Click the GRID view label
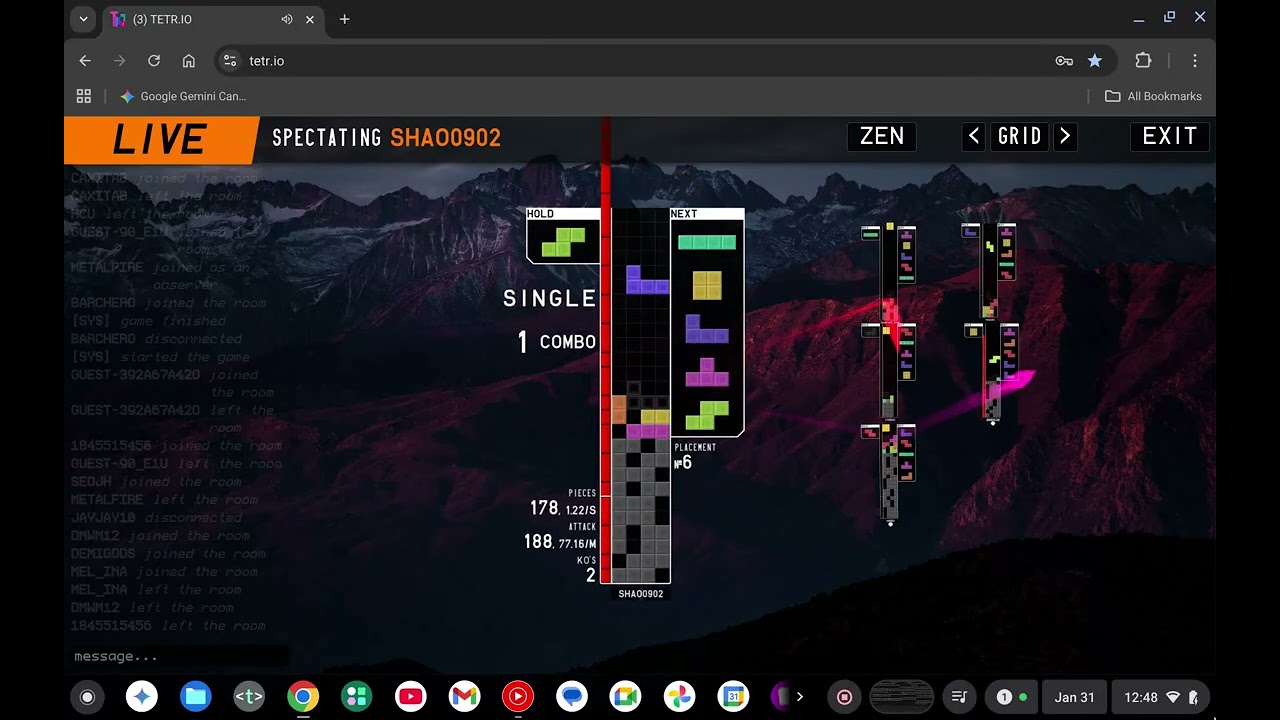This screenshot has width=1280, height=720. (x=1020, y=136)
